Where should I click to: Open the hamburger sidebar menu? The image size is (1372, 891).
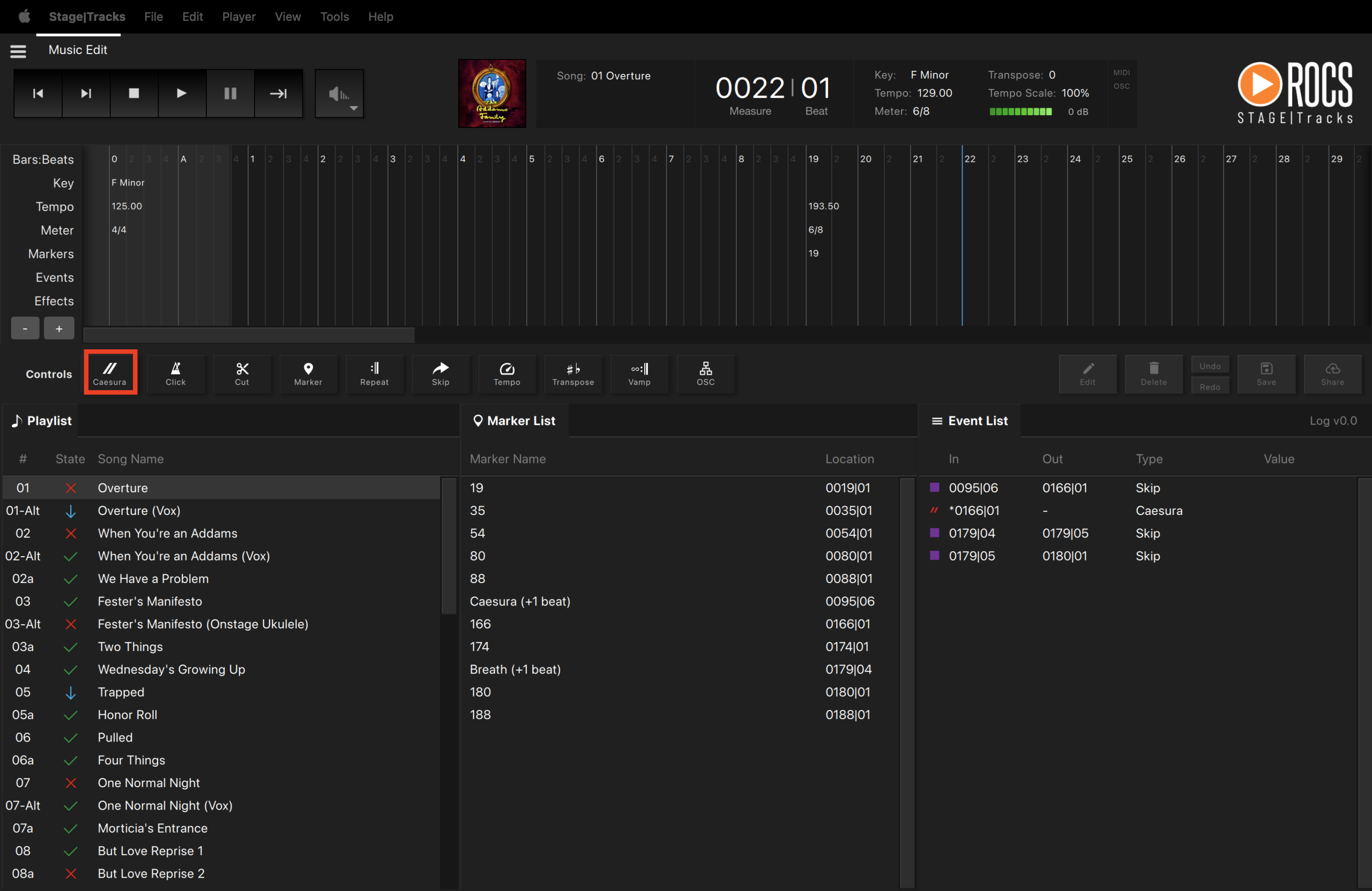pos(18,51)
